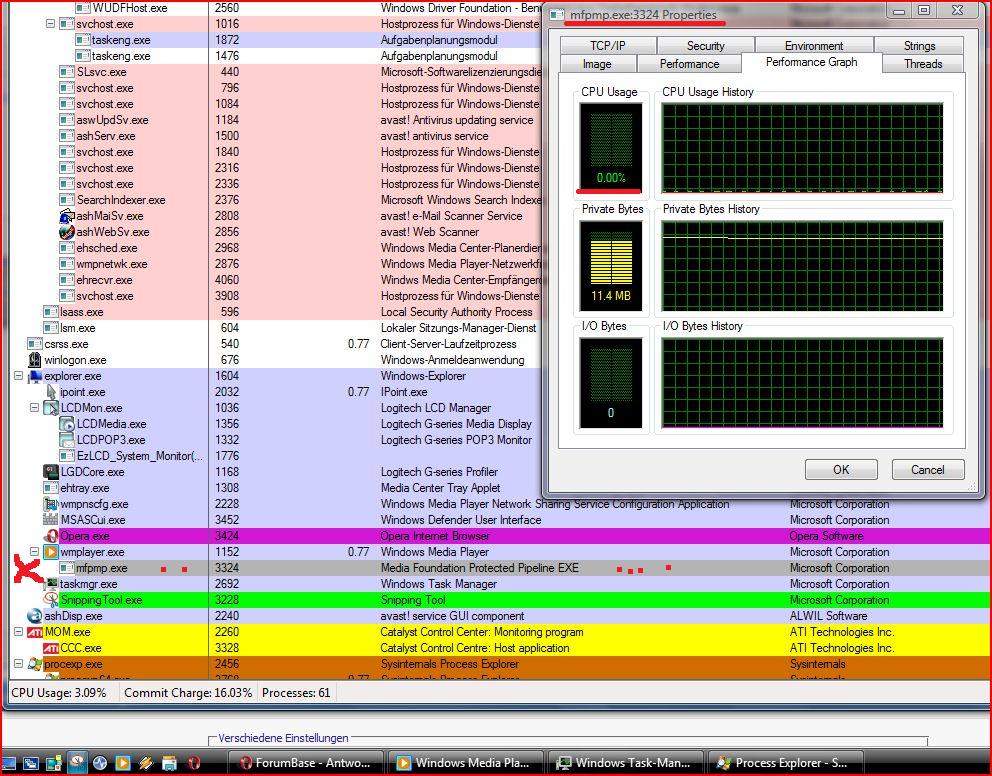The width and height of the screenshot is (992, 776).
Task: Click the winlogon.exe process icon
Action: click(35, 360)
